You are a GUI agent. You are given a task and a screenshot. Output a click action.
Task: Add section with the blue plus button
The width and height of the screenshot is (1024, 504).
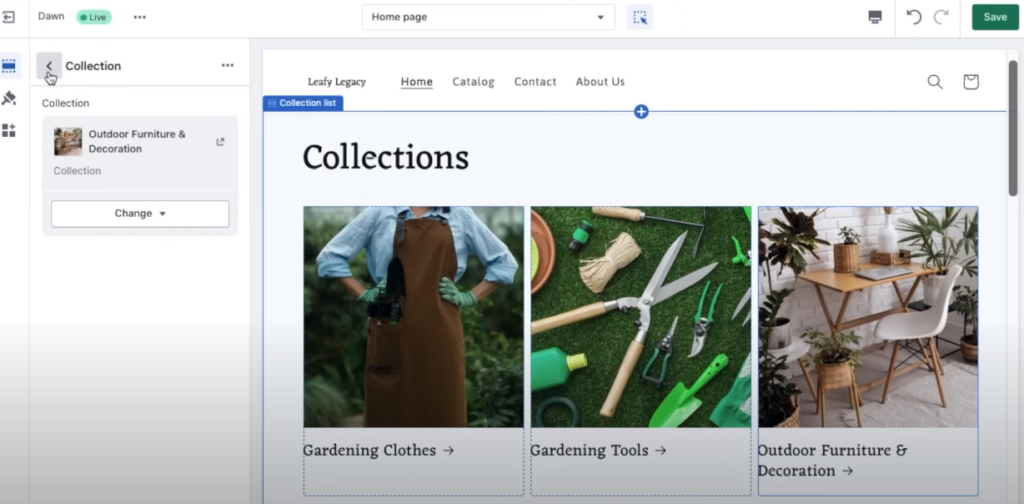[641, 111]
